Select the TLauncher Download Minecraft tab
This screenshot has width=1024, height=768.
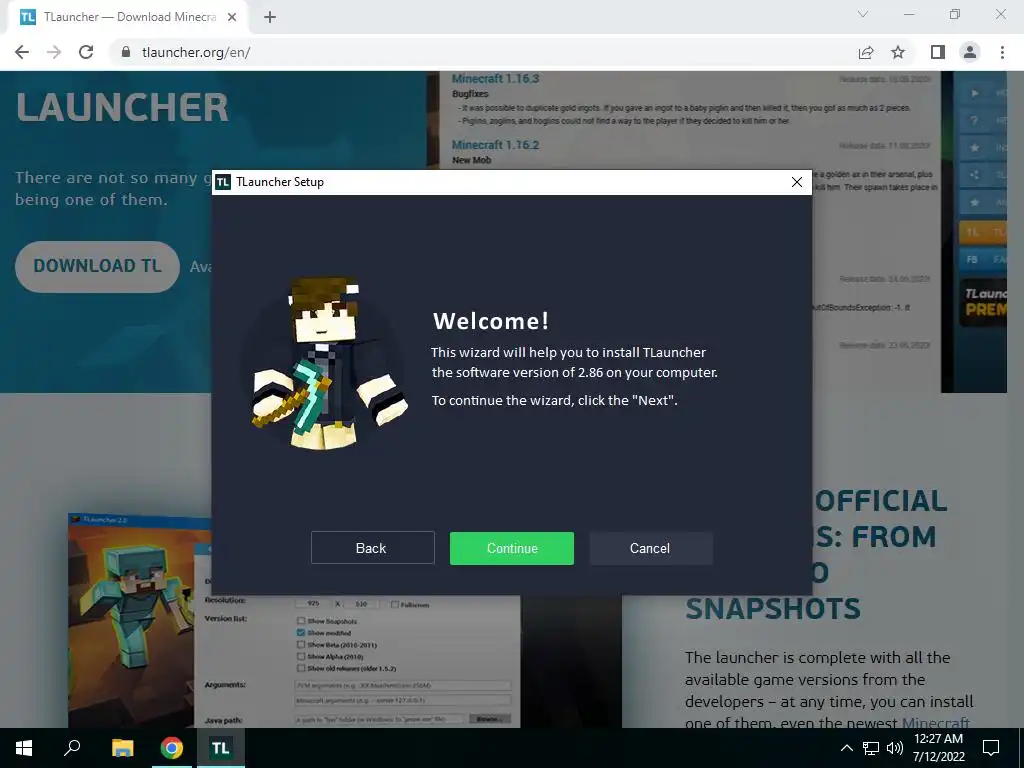pos(127,17)
